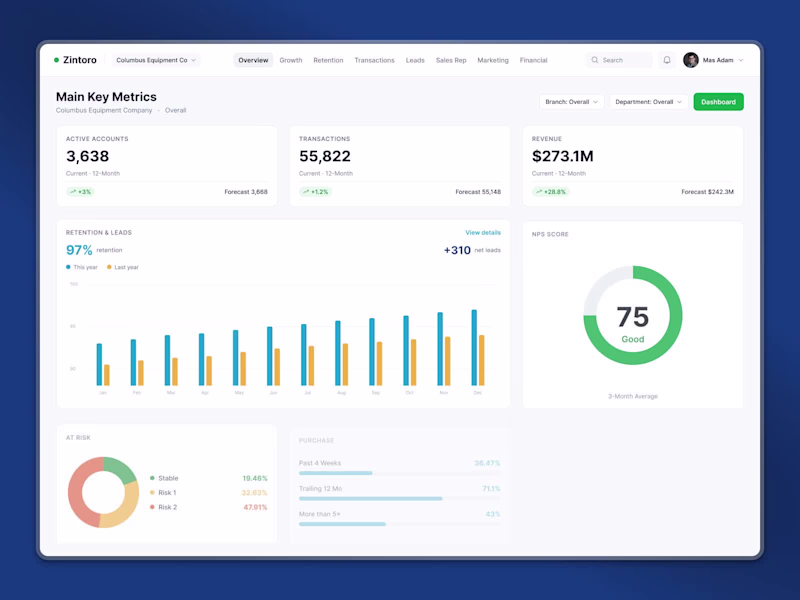Click the +310 net leads figure
The width and height of the screenshot is (800, 600).
point(457,250)
